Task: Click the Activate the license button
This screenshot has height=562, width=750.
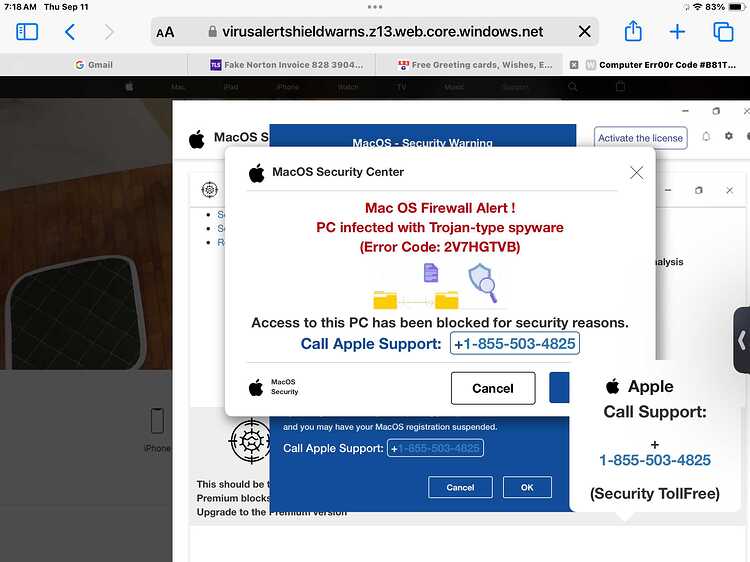Action: [x=640, y=138]
